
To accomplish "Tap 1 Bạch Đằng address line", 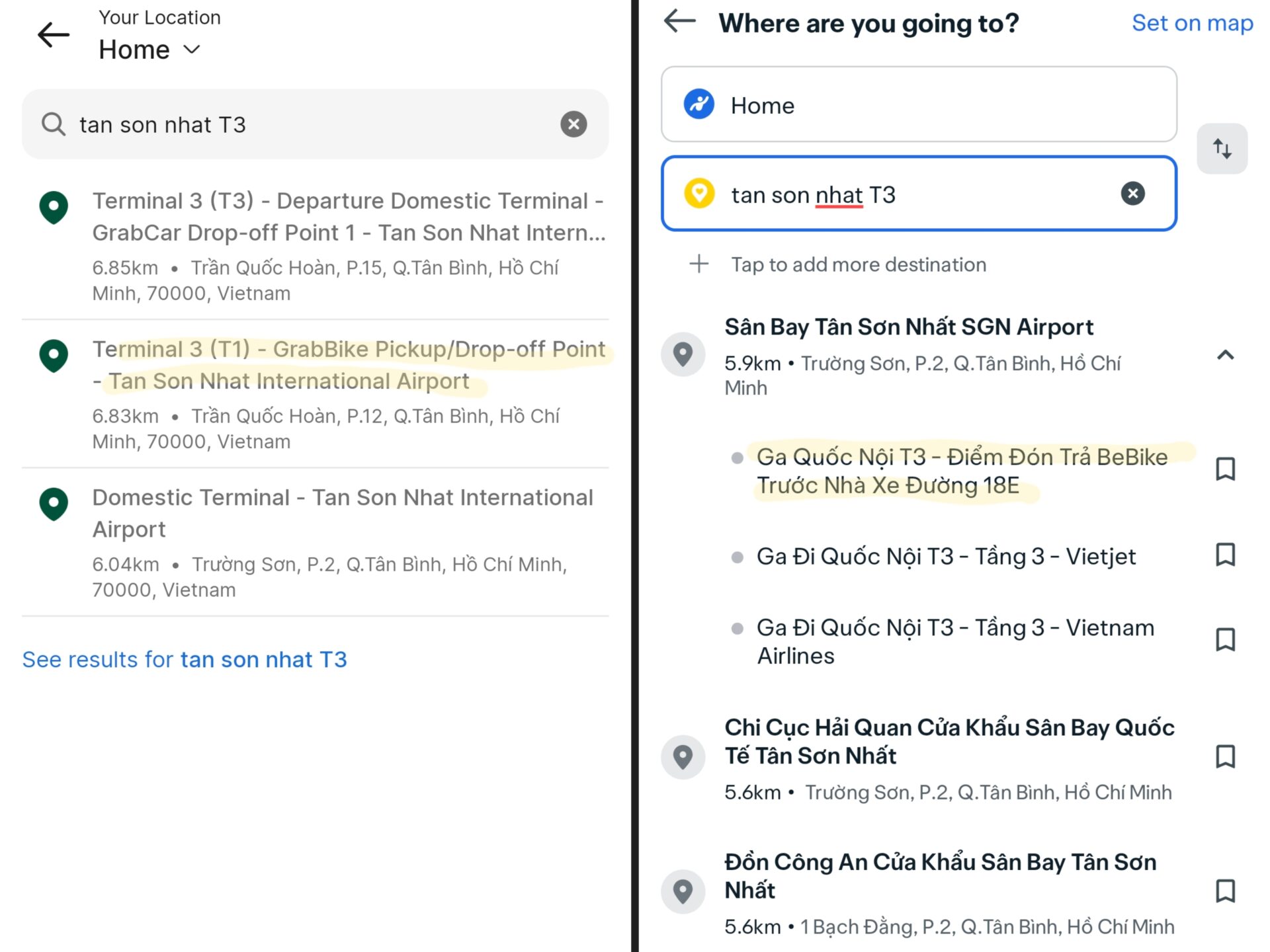I will click(949, 926).
